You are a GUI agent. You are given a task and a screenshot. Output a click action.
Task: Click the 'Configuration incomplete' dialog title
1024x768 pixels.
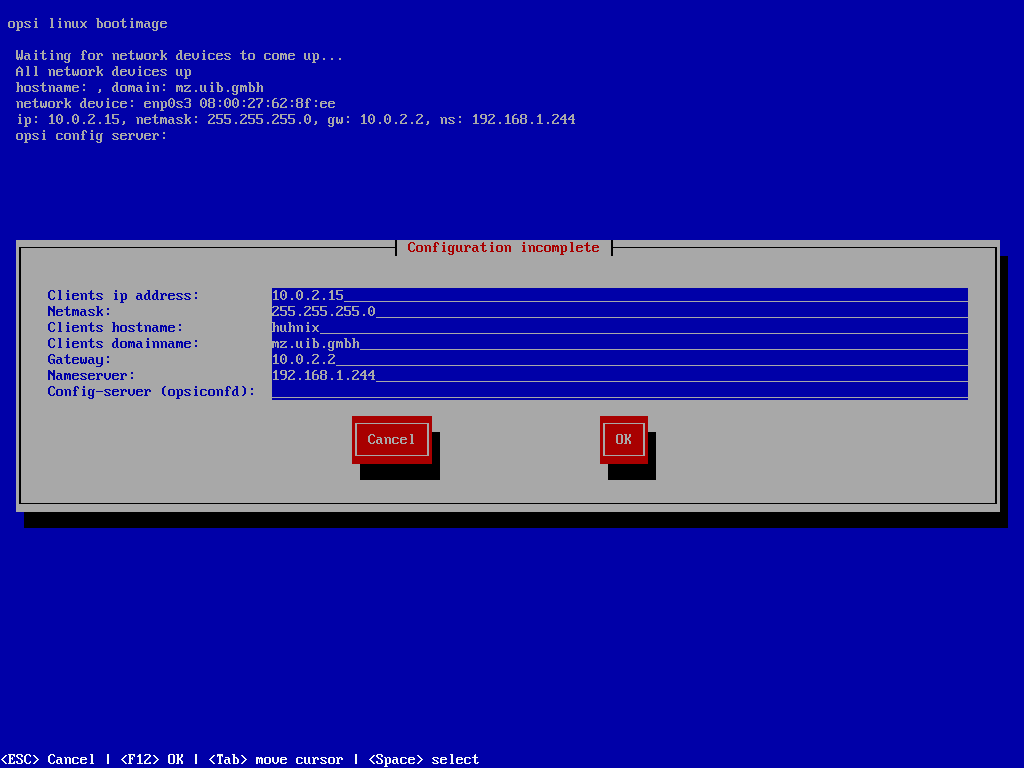pos(504,248)
